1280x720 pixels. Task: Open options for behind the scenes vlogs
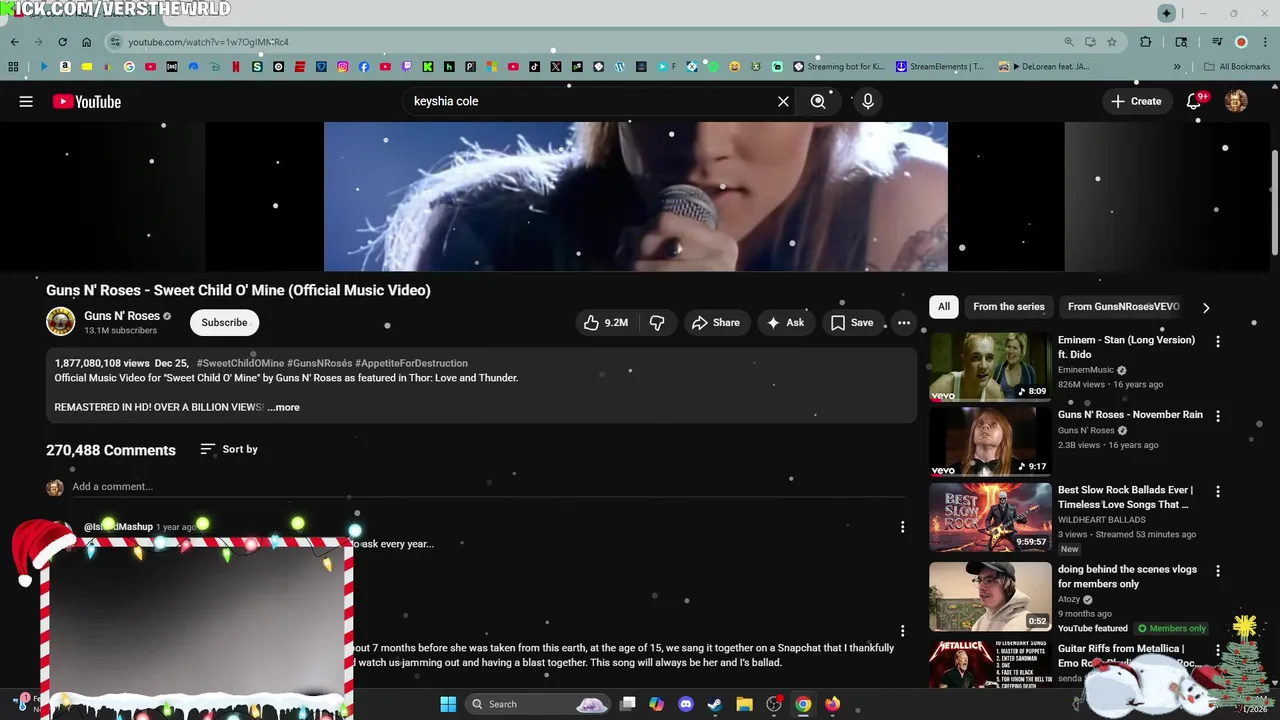click(x=1217, y=571)
